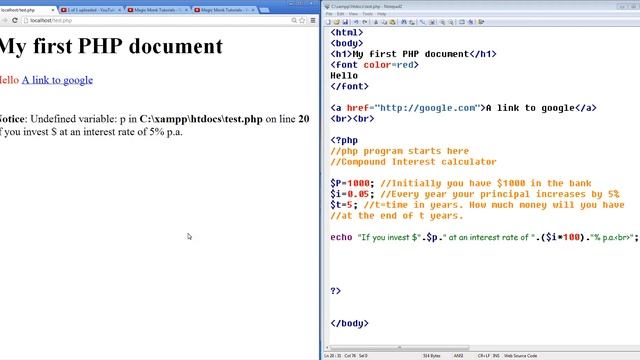This screenshot has height=360, width=640.
Task: Click the Copy icon in Notepad2 toolbar
Action: [384, 22]
